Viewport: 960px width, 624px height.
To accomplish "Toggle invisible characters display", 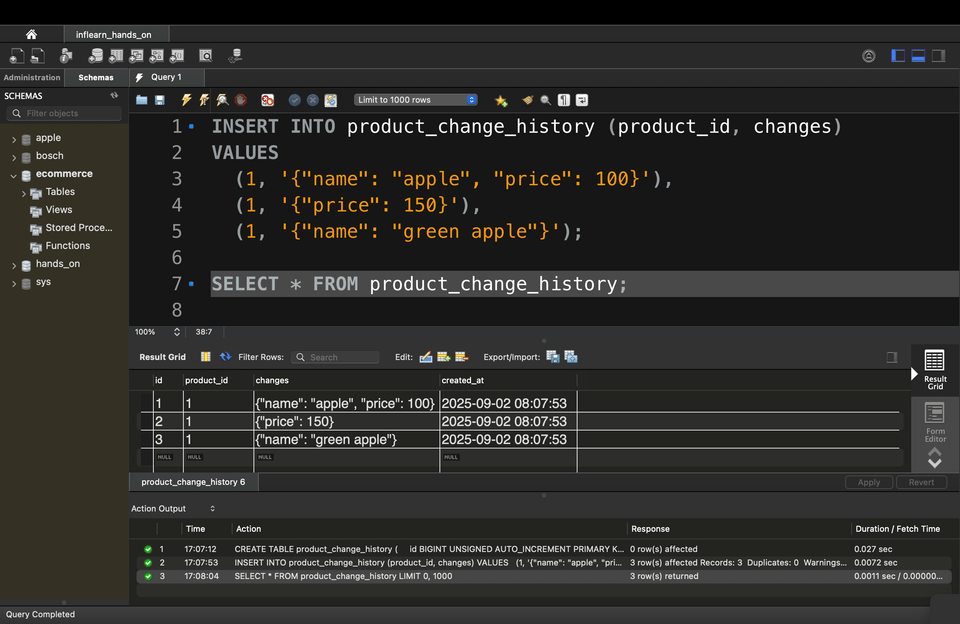I will pos(564,100).
